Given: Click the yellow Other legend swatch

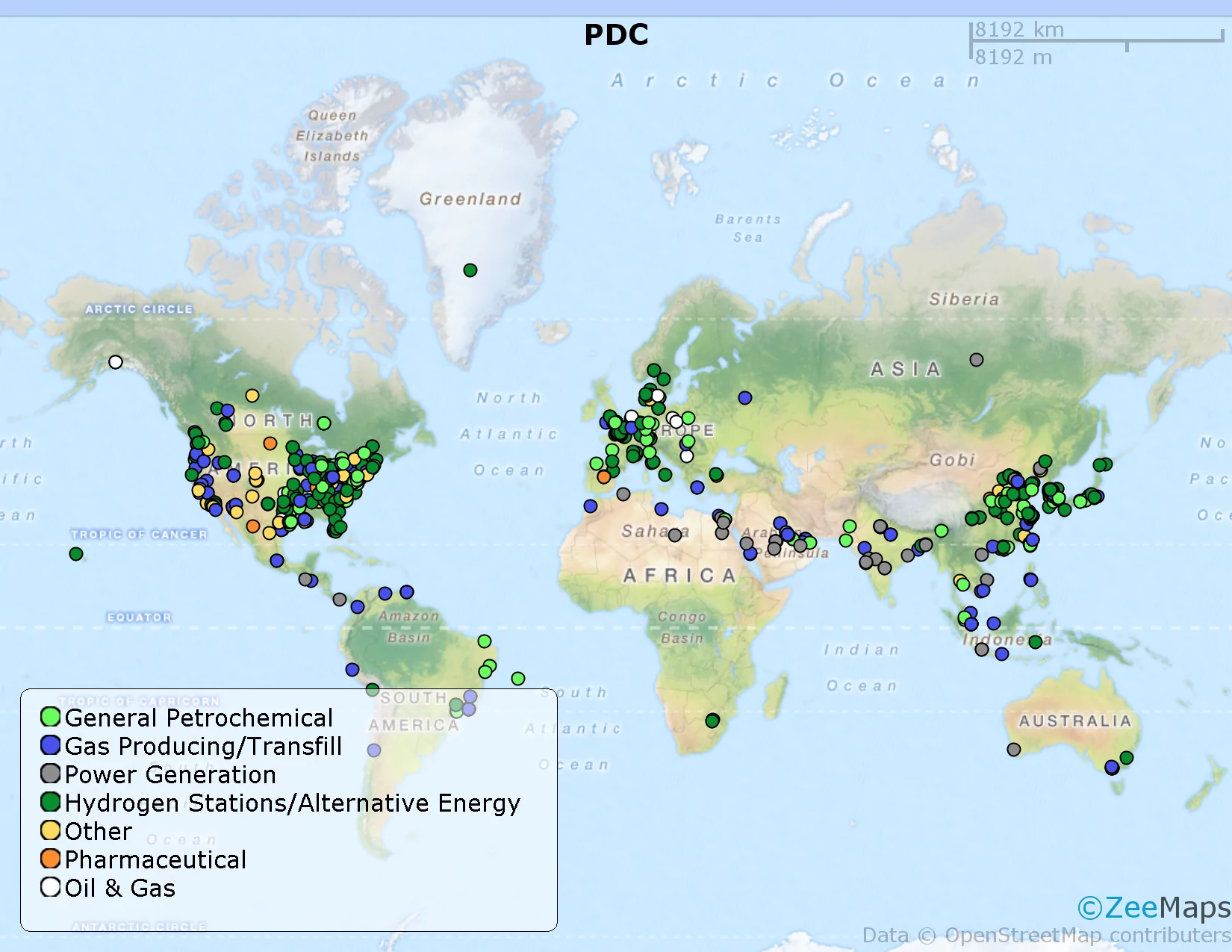Looking at the screenshot, I should (x=51, y=830).
